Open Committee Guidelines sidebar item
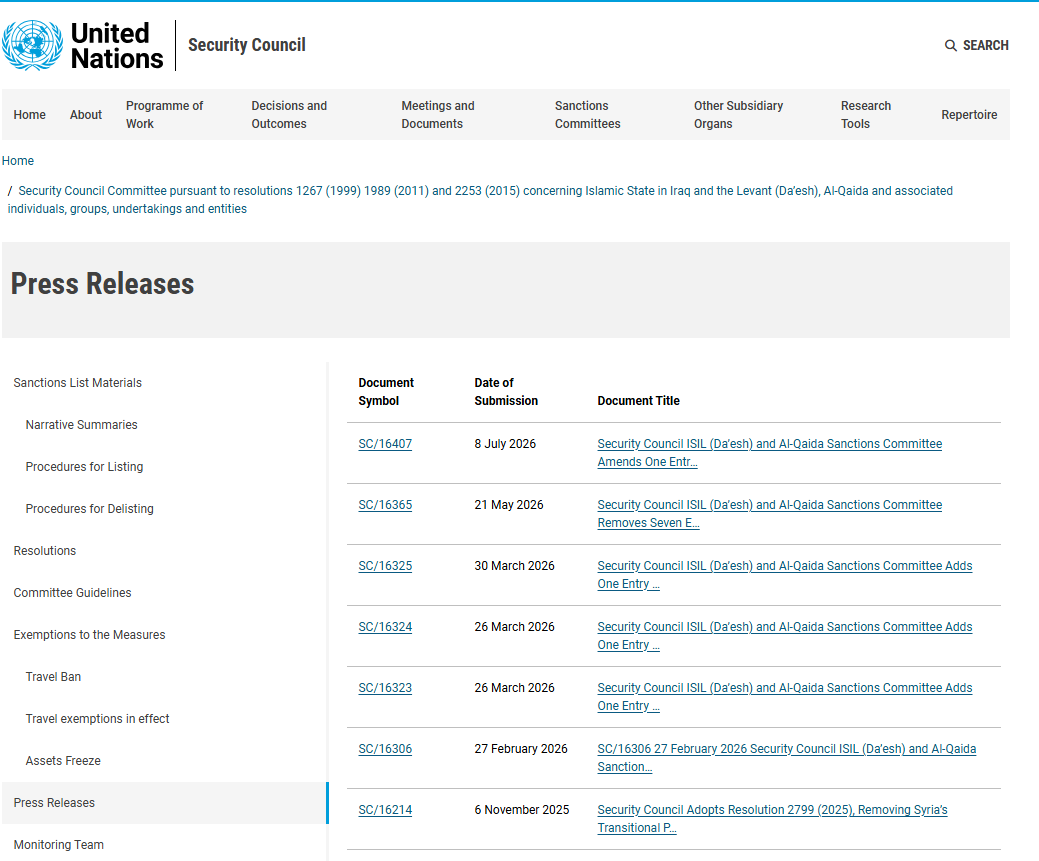 pos(72,593)
